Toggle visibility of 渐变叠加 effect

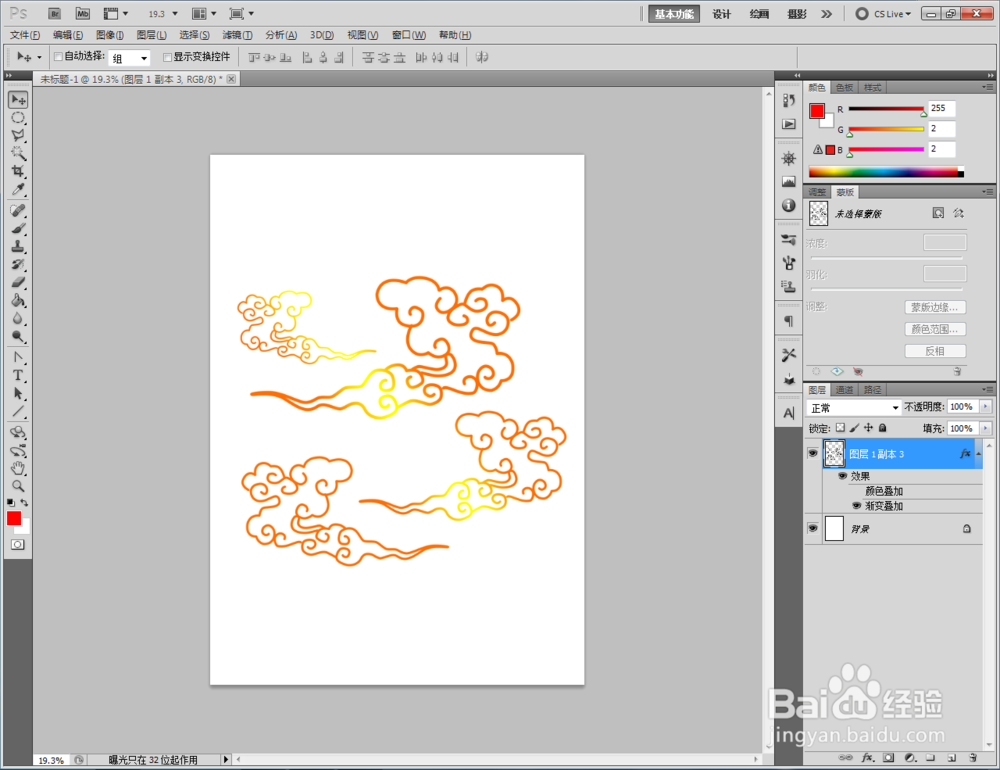click(x=856, y=506)
